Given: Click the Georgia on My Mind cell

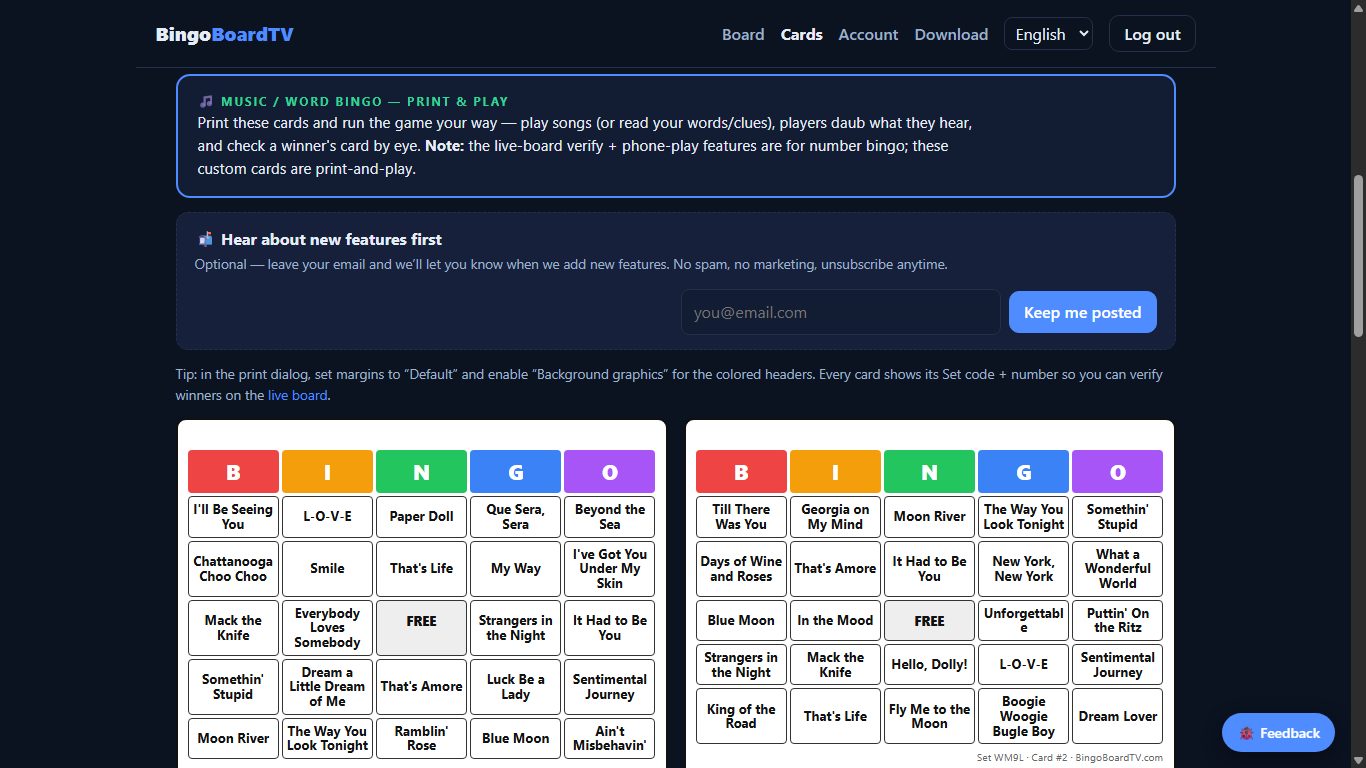Looking at the screenshot, I should (835, 517).
